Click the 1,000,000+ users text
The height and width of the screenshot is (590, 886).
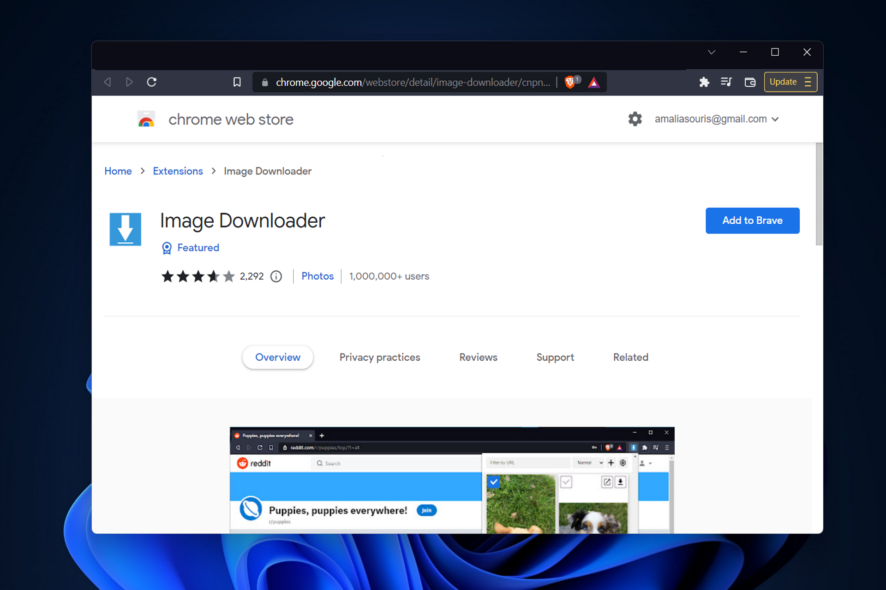pos(389,276)
